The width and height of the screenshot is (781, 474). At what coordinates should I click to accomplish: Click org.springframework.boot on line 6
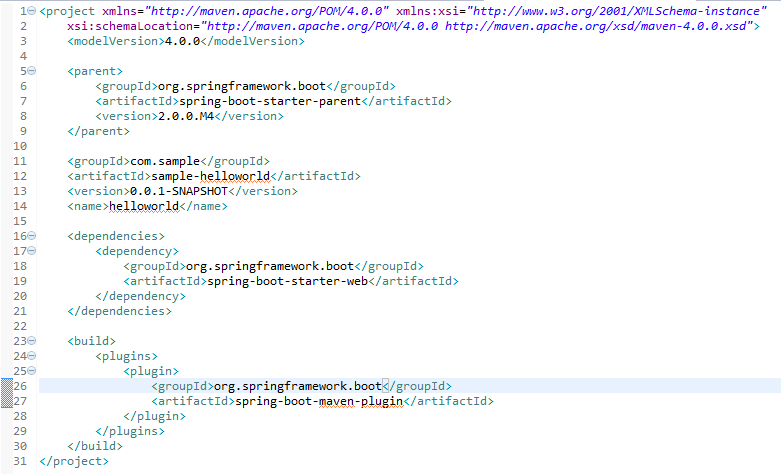[242, 86]
